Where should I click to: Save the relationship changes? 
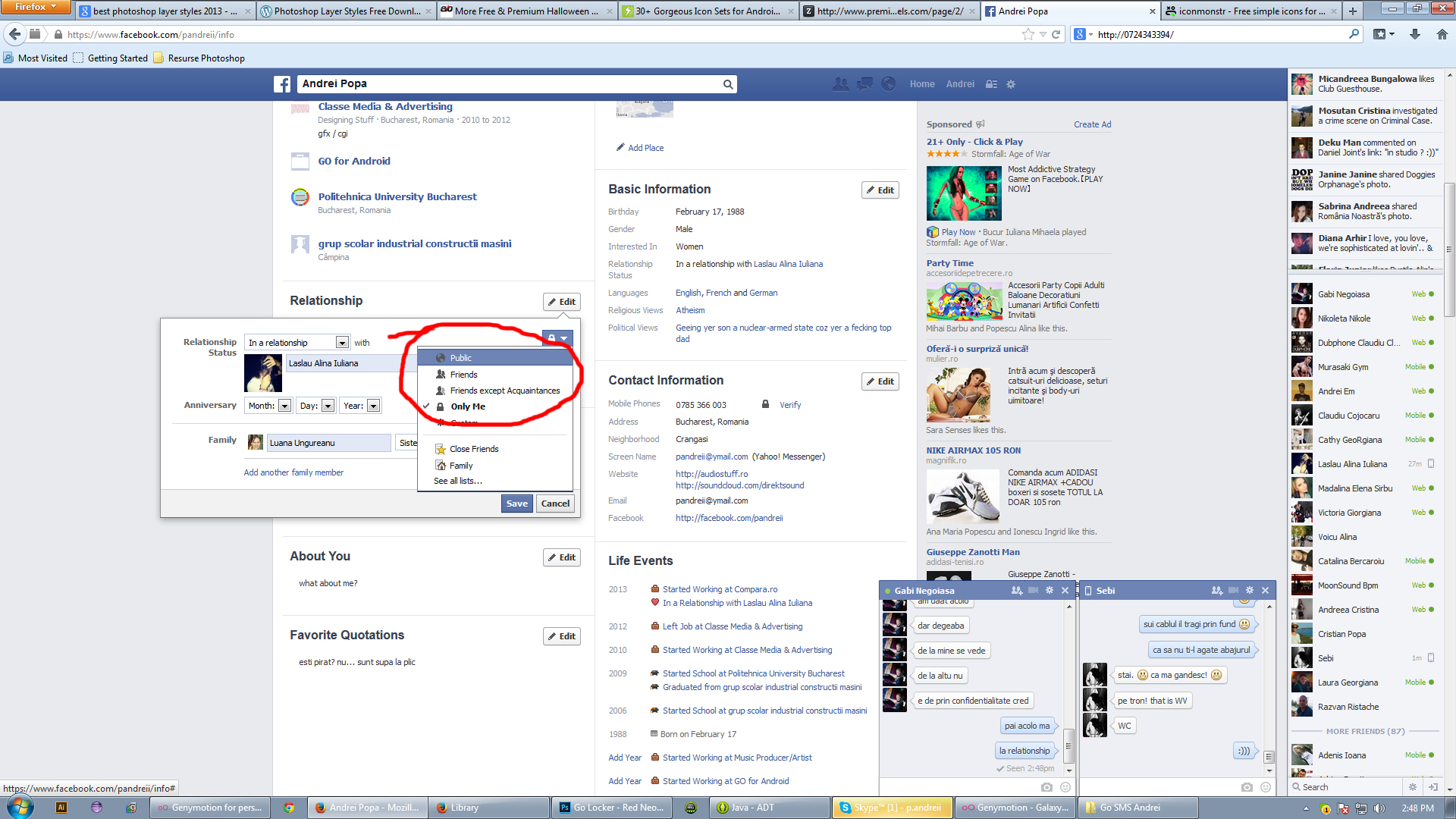coord(517,504)
